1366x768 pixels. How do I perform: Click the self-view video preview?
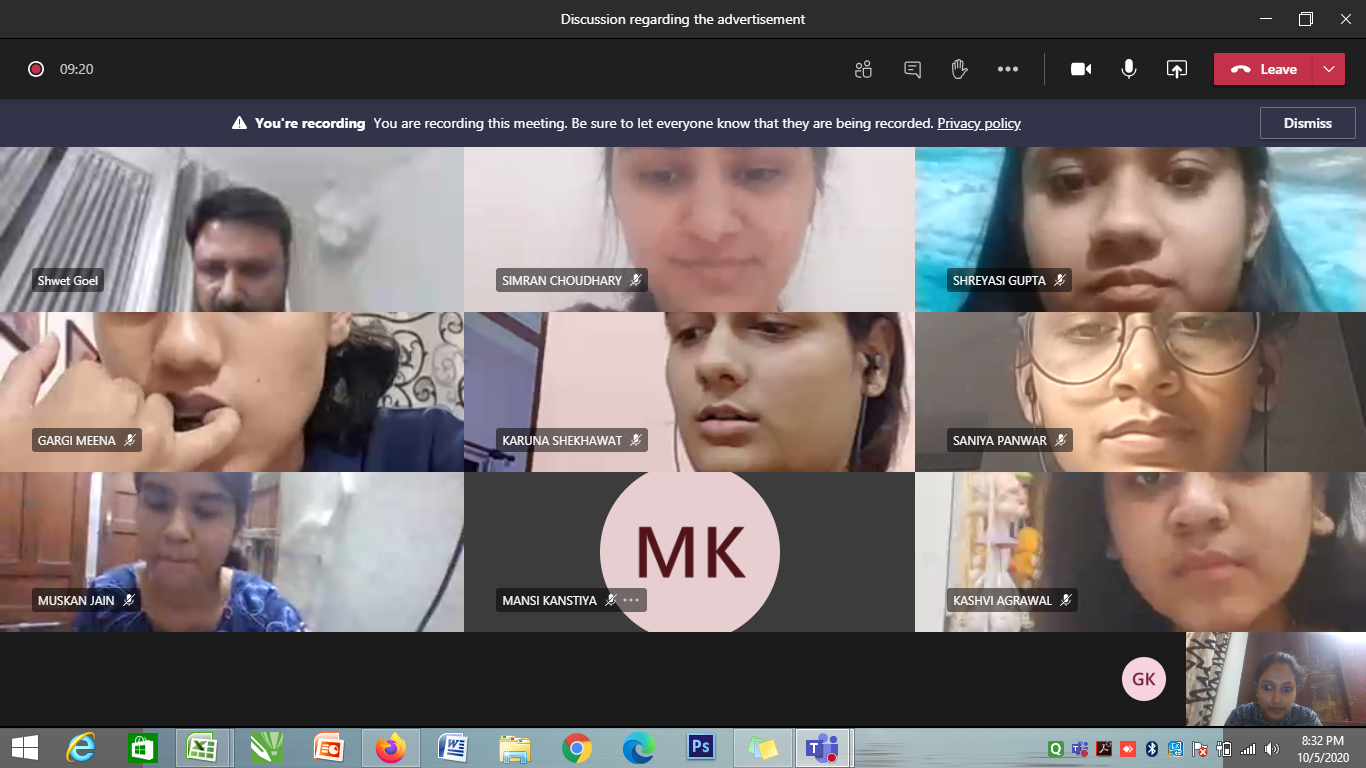click(1275, 679)
